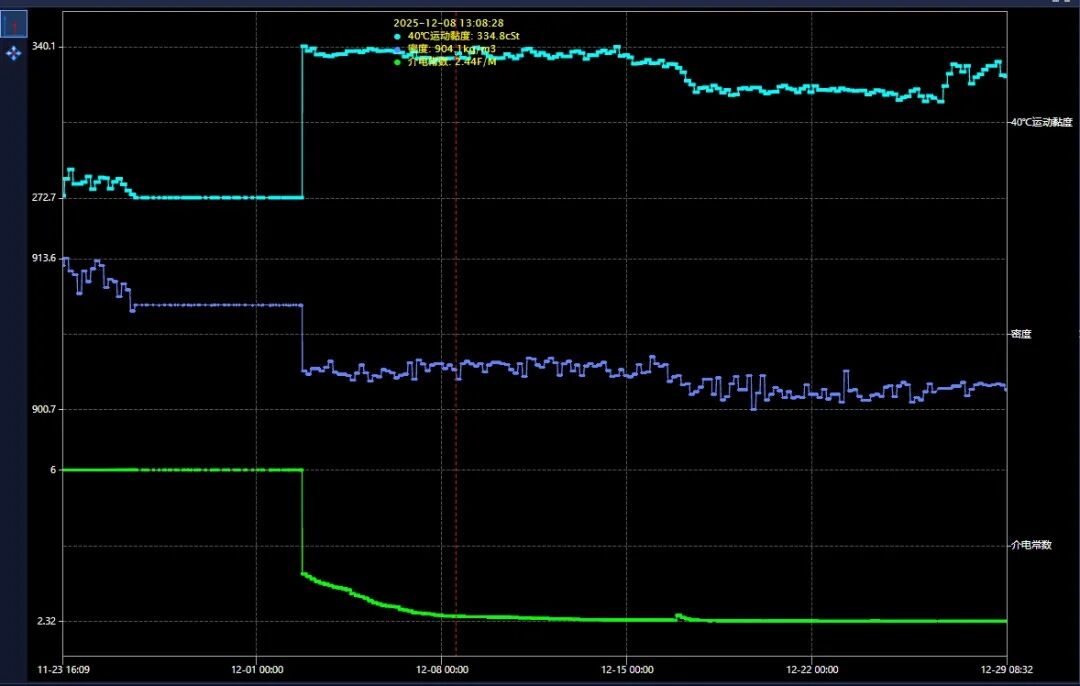Select the vertical cursor tool icon
The image size is (1080, 686).
tap(14, 24)
